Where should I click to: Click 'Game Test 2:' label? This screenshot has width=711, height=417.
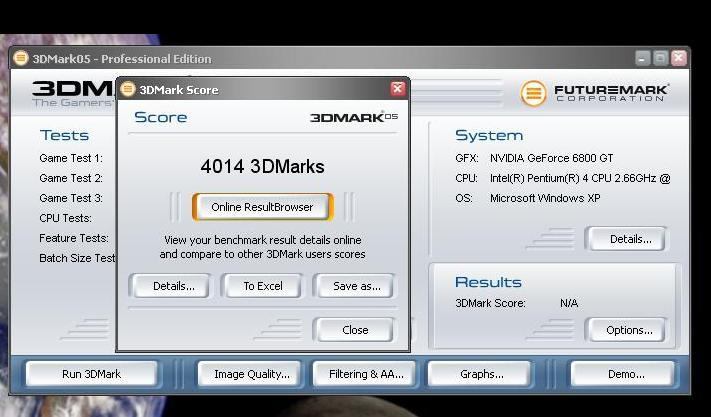(x=71, y=178)
